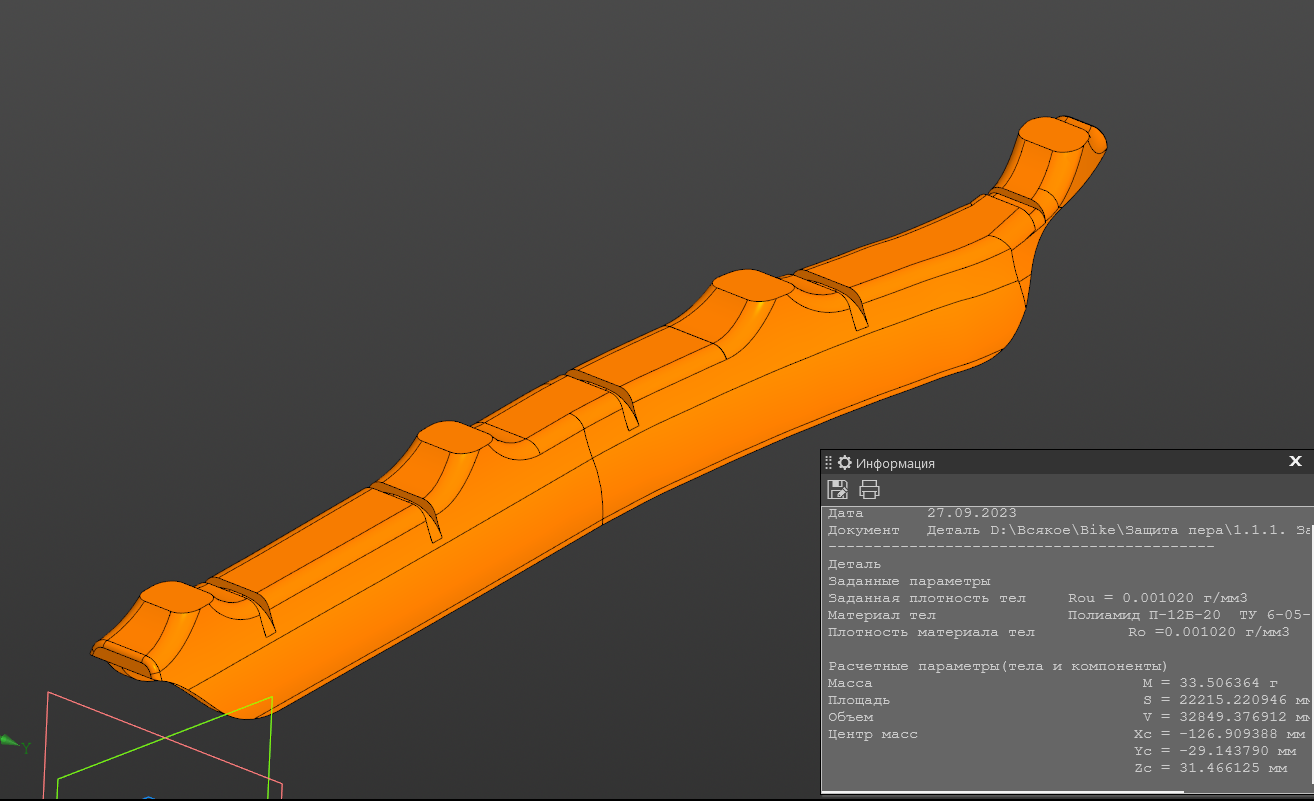Screen dimensions: 1314x801
Task: Click the 'Ro =0.001020 г/мм3' material density line
Action: (1208, 632)
